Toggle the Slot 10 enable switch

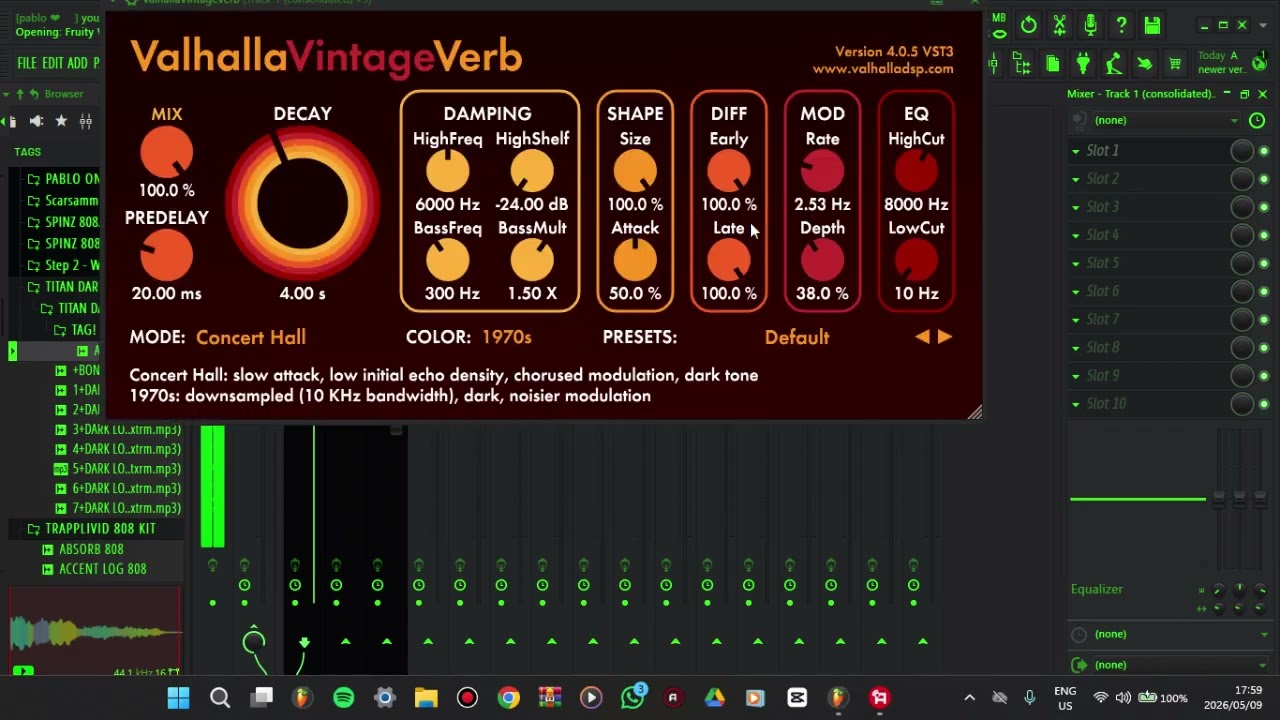click(1264, 404)
